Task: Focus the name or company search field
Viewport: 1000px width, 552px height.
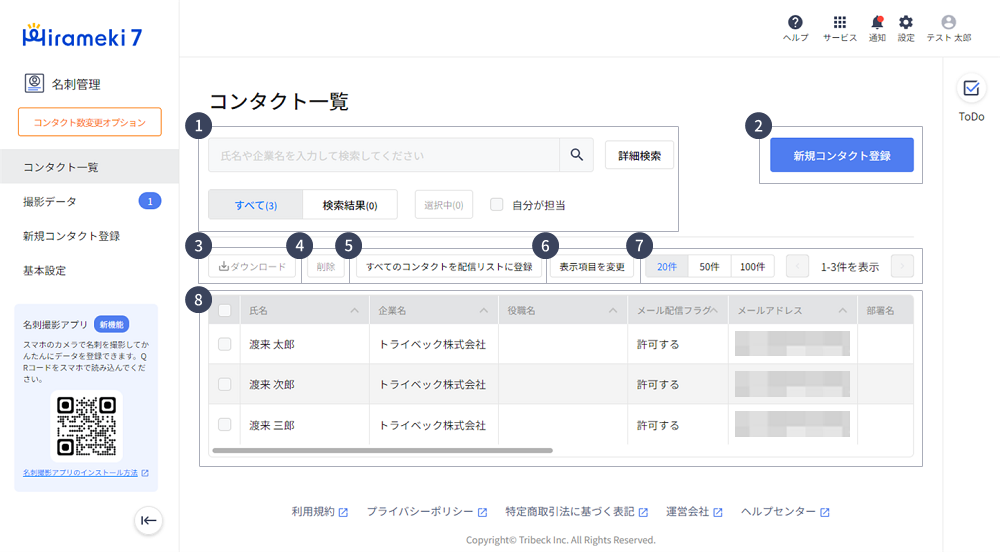Action: [384, 155]
